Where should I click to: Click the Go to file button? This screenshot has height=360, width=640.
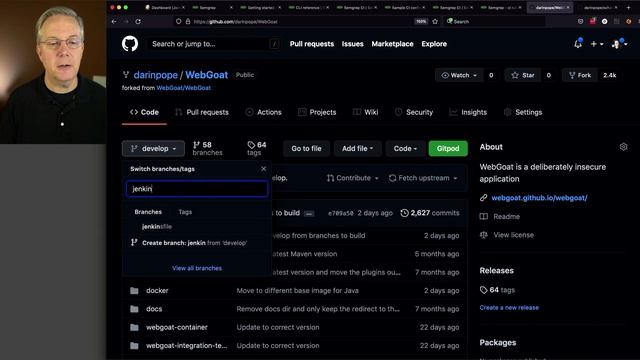click(x=306, y=149)
